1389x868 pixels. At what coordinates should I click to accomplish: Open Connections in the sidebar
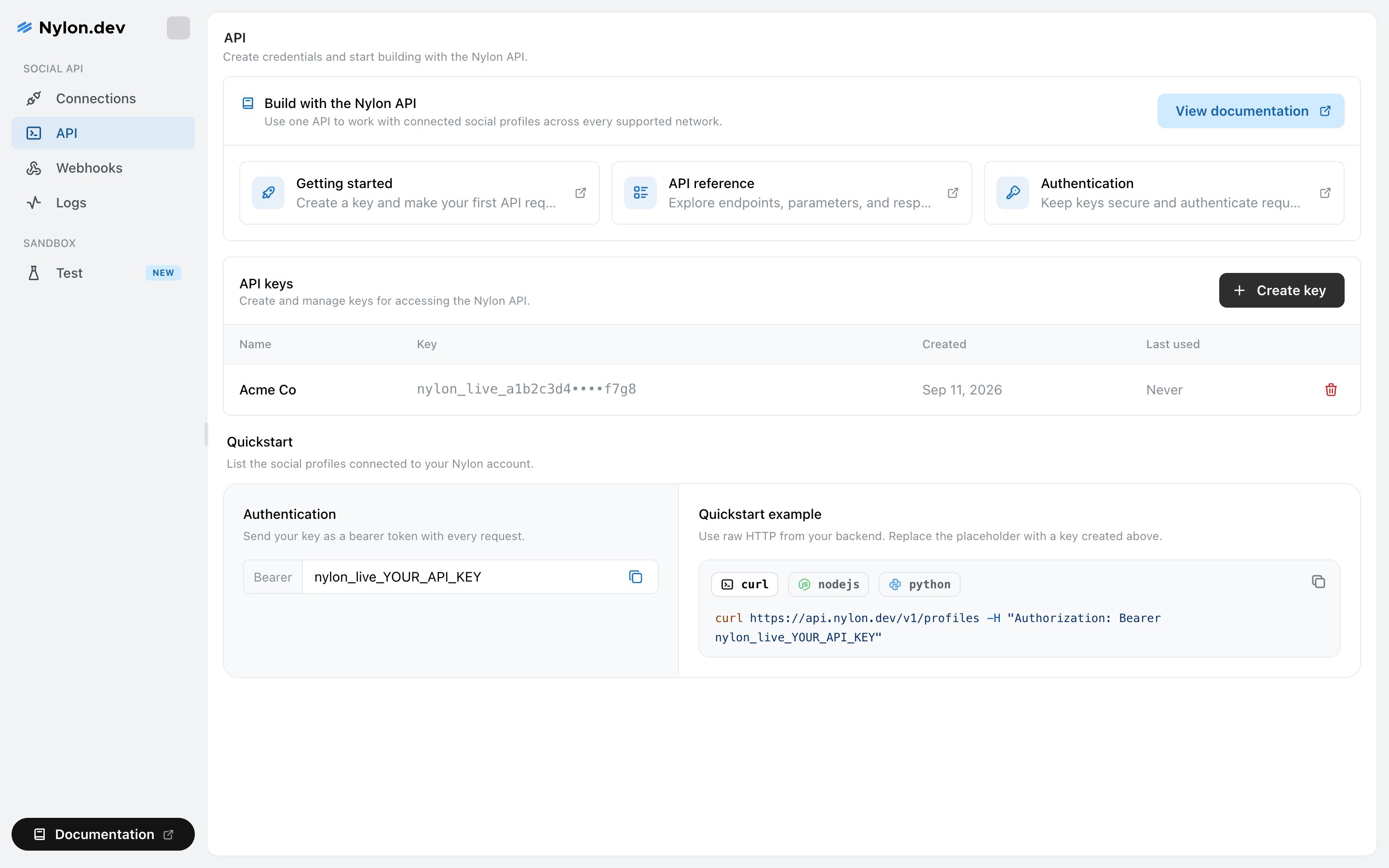coord(103,98)
